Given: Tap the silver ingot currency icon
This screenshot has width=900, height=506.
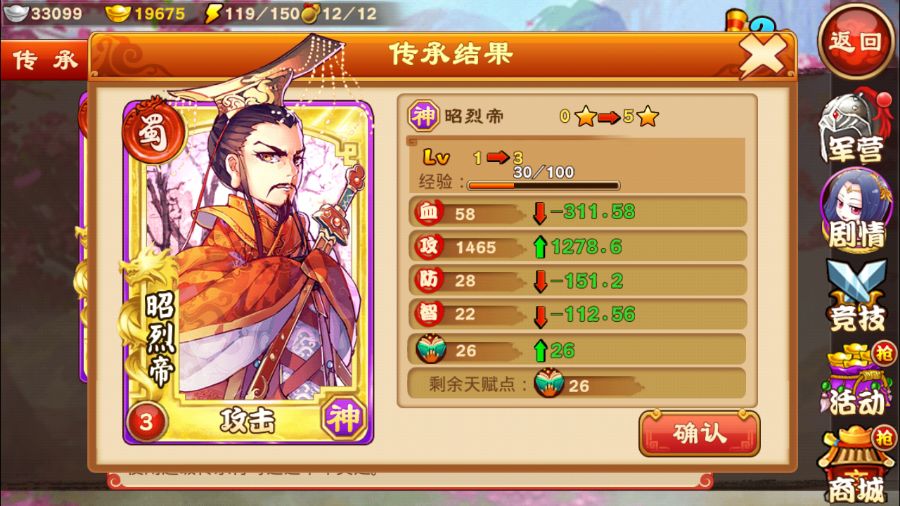Looking at the screenshot, I should pyautogui.click(x=15, y=13).
